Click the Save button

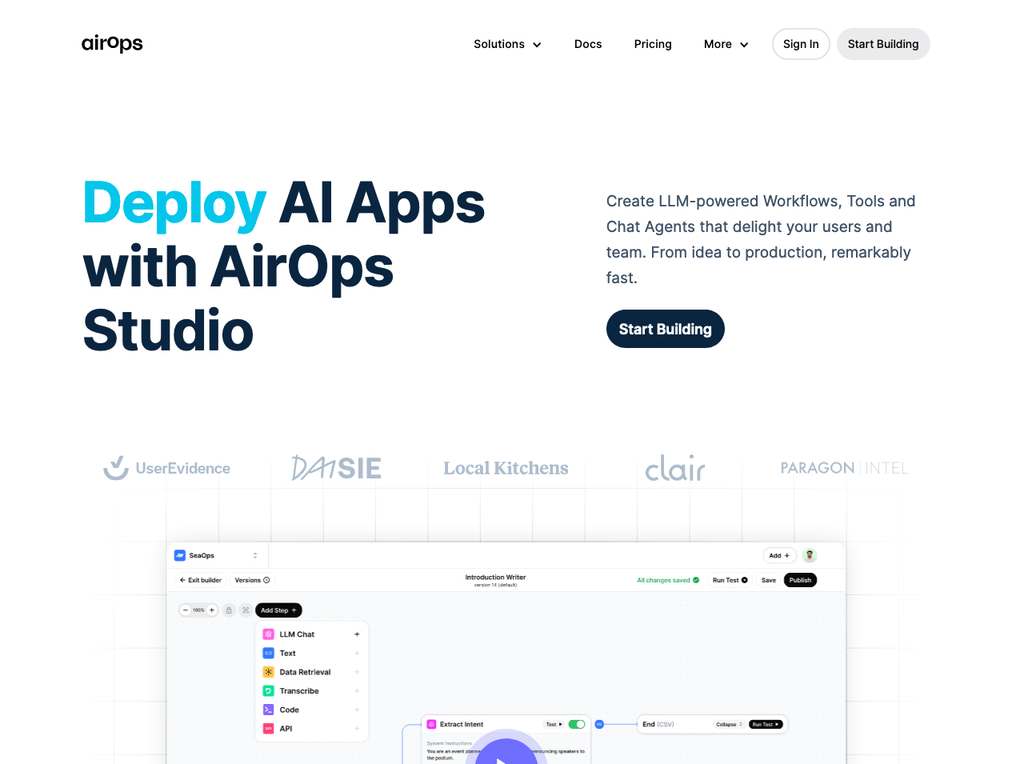(x=769, y=580)
